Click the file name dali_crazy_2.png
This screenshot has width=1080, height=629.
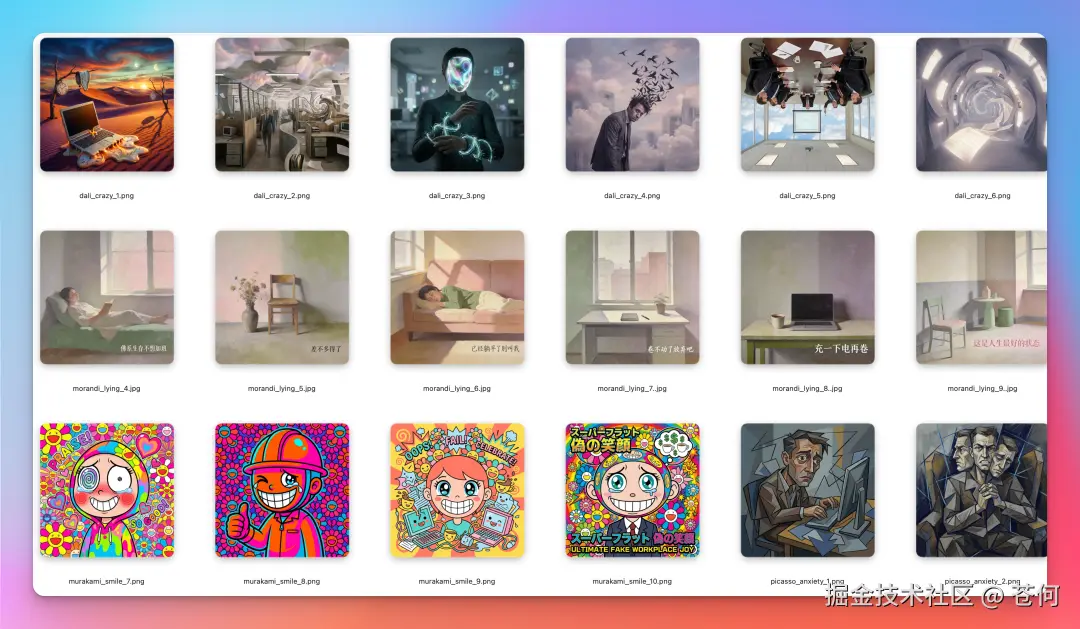tap(282, 196)
